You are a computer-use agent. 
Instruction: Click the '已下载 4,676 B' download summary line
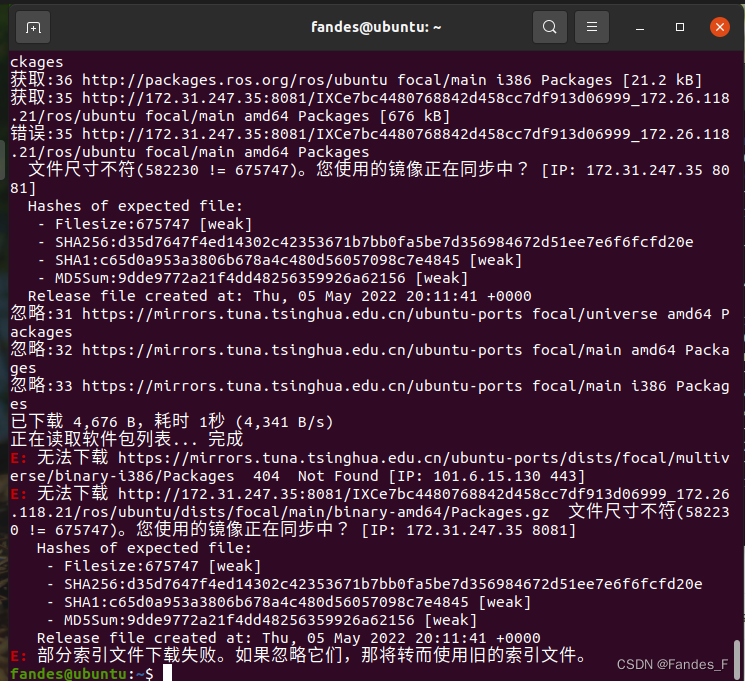[x=172, y=422]
